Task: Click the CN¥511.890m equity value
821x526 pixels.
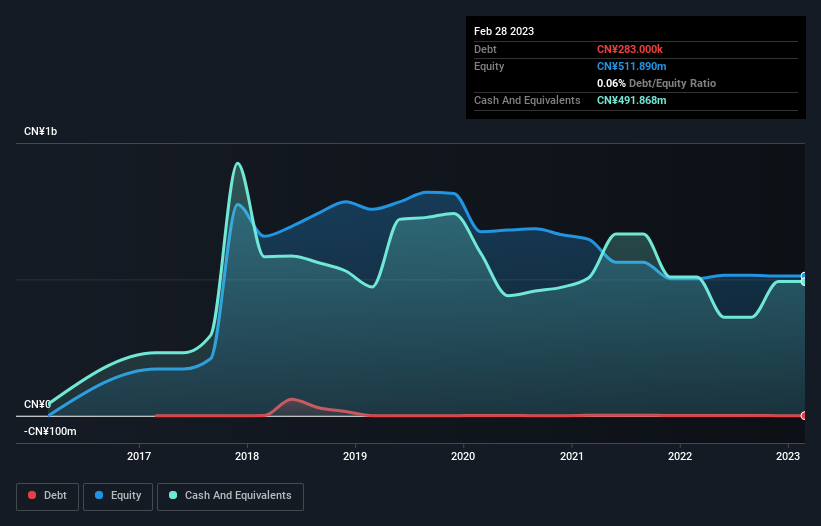Action: [631, 66]
